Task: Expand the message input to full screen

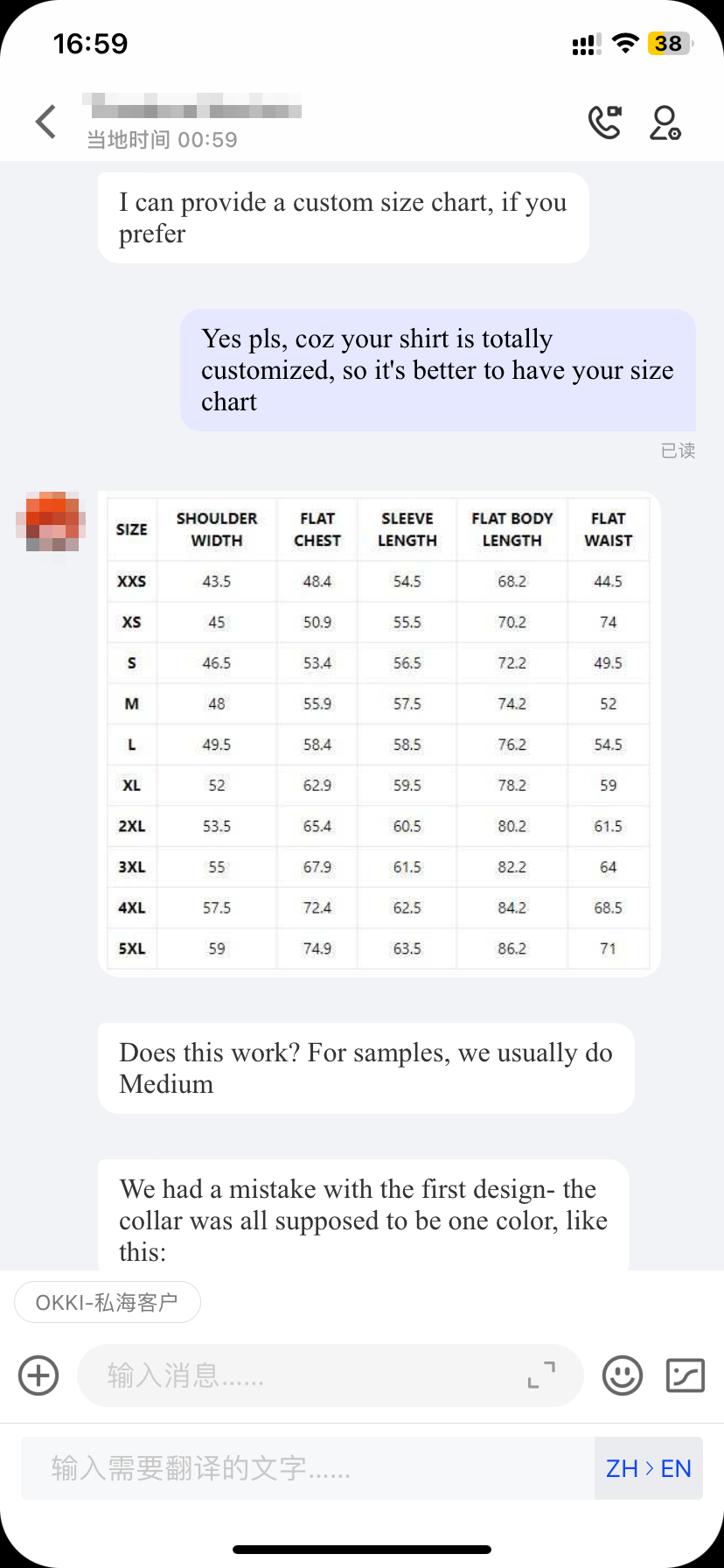Action: click(x=541, y=1375)
